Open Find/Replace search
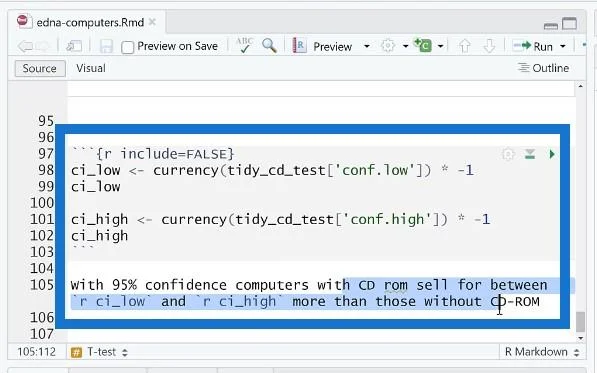Screen dimensions: 597x373 point(269,46)
